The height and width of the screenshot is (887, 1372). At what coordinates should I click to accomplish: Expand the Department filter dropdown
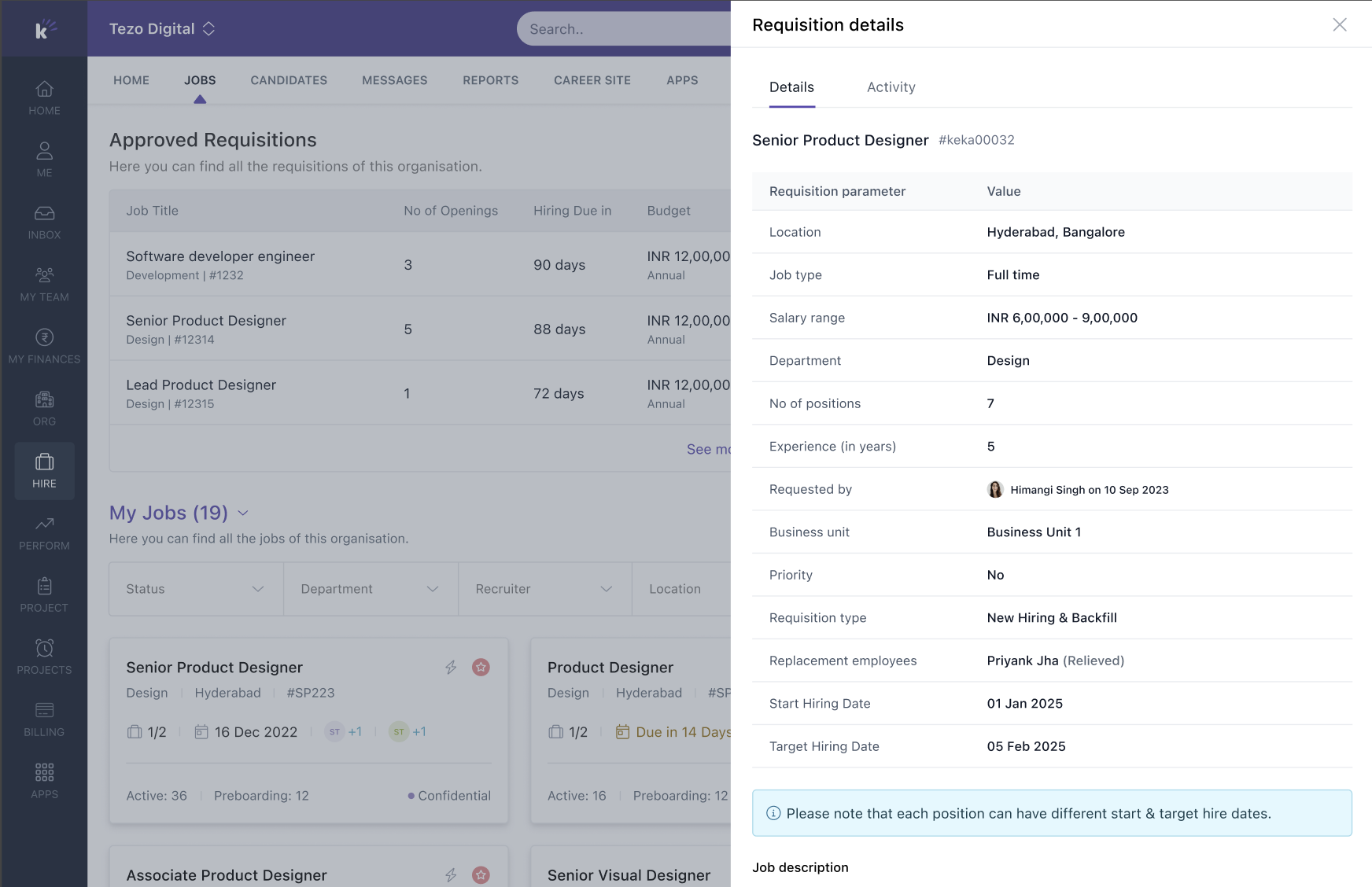click(x=370, y=589)
